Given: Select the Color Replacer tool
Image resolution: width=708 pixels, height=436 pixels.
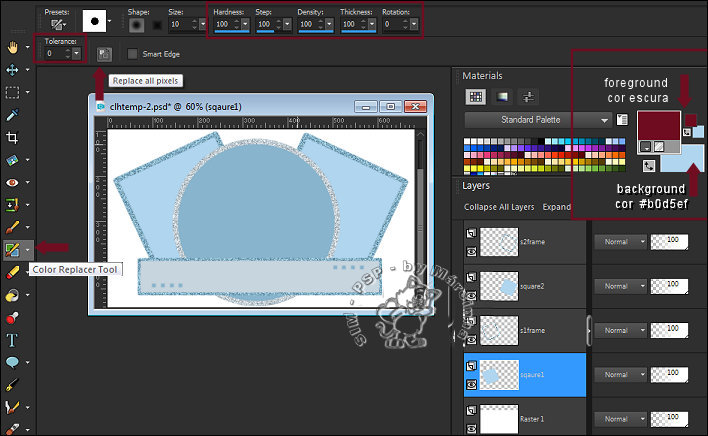Looking at the screenshot, I should 12,249.
